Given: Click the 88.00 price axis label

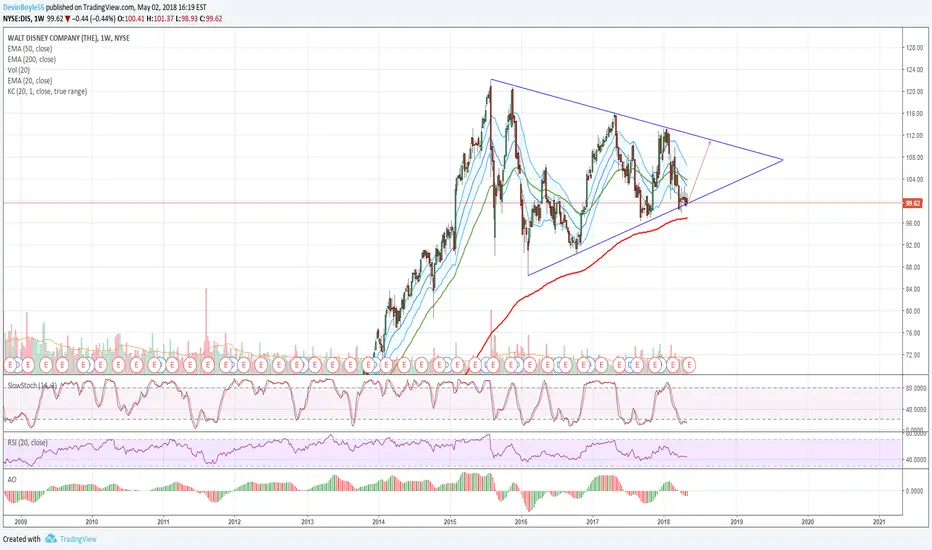Looking at the screenshot, I should (x=912, y=267).
